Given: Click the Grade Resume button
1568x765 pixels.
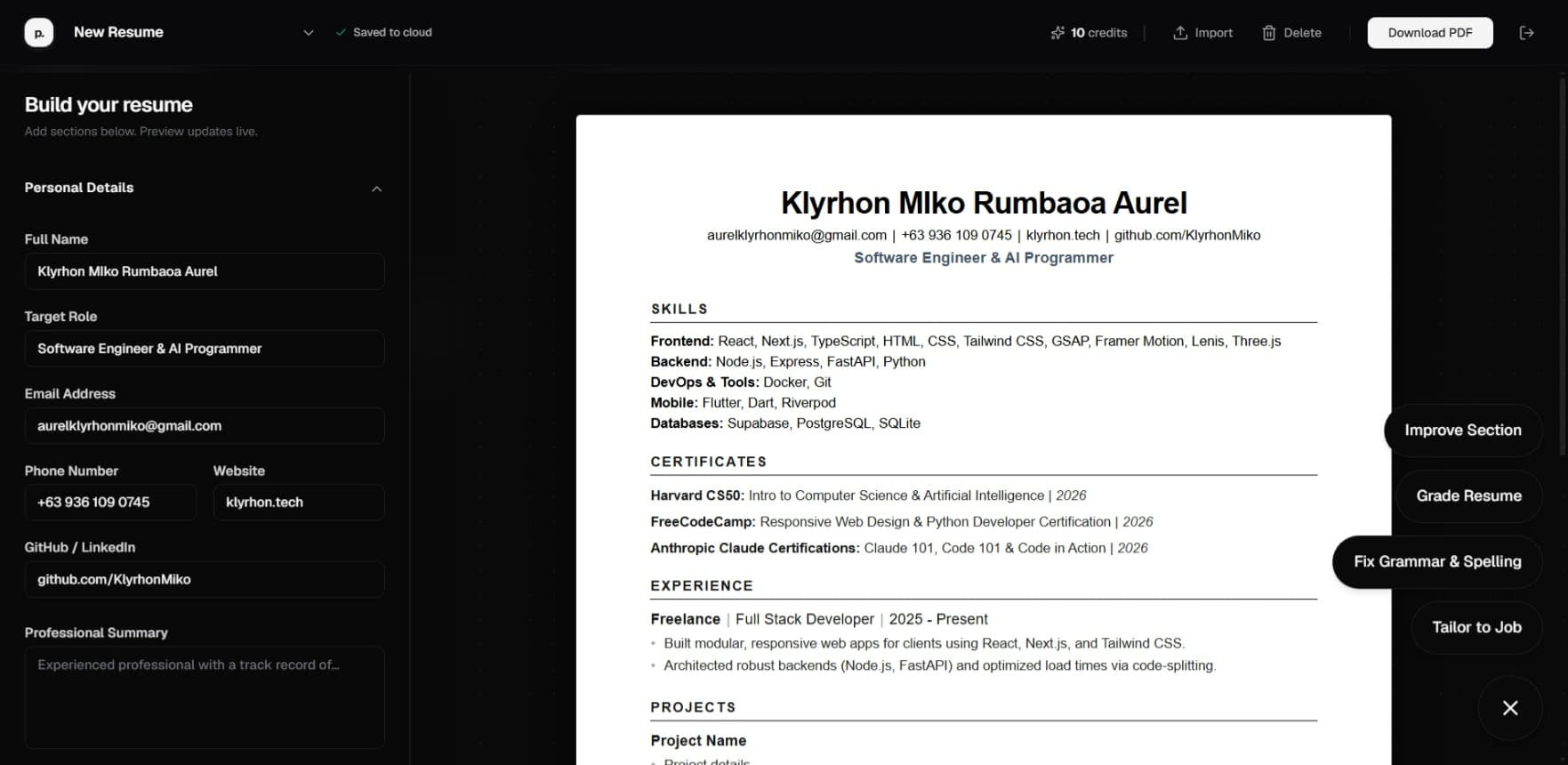Looking at the screenshot, I should pos(1468,496).
